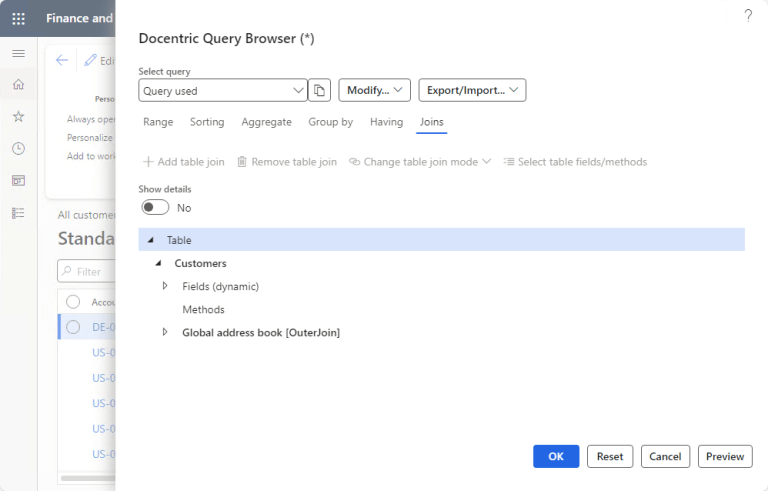Click the Cancel button

click(665, 456)
